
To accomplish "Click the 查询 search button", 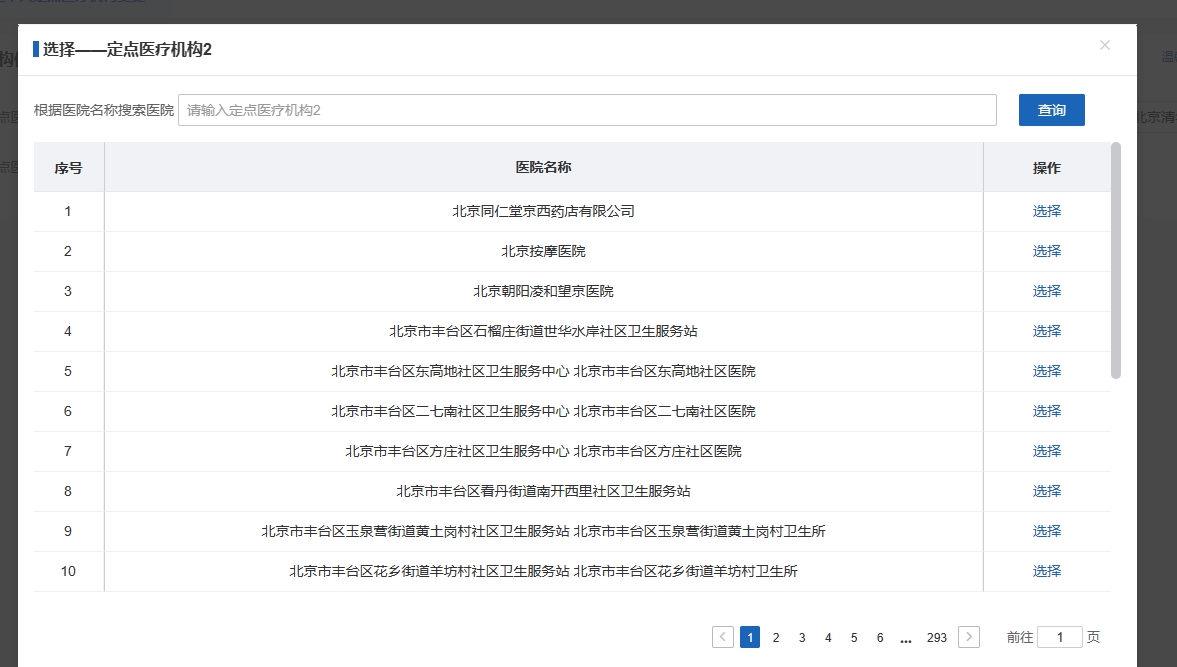I will click(1051, 110).
